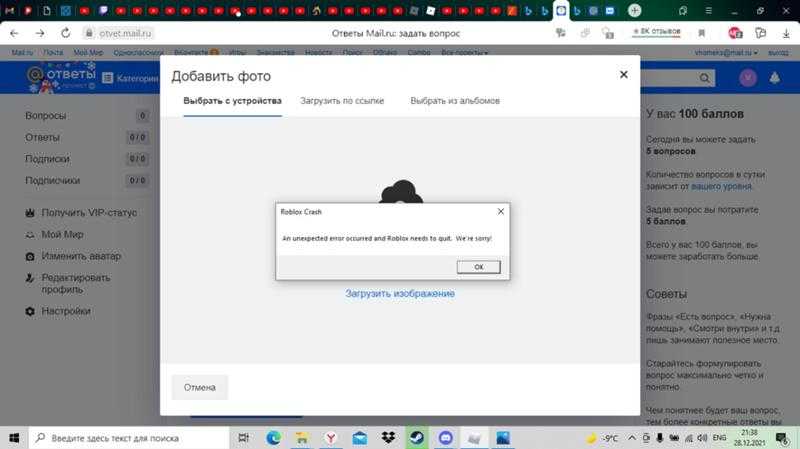The image size is (800, 449).
Task: Open Yandex Browser from taskbar
Action: (331, 438)
